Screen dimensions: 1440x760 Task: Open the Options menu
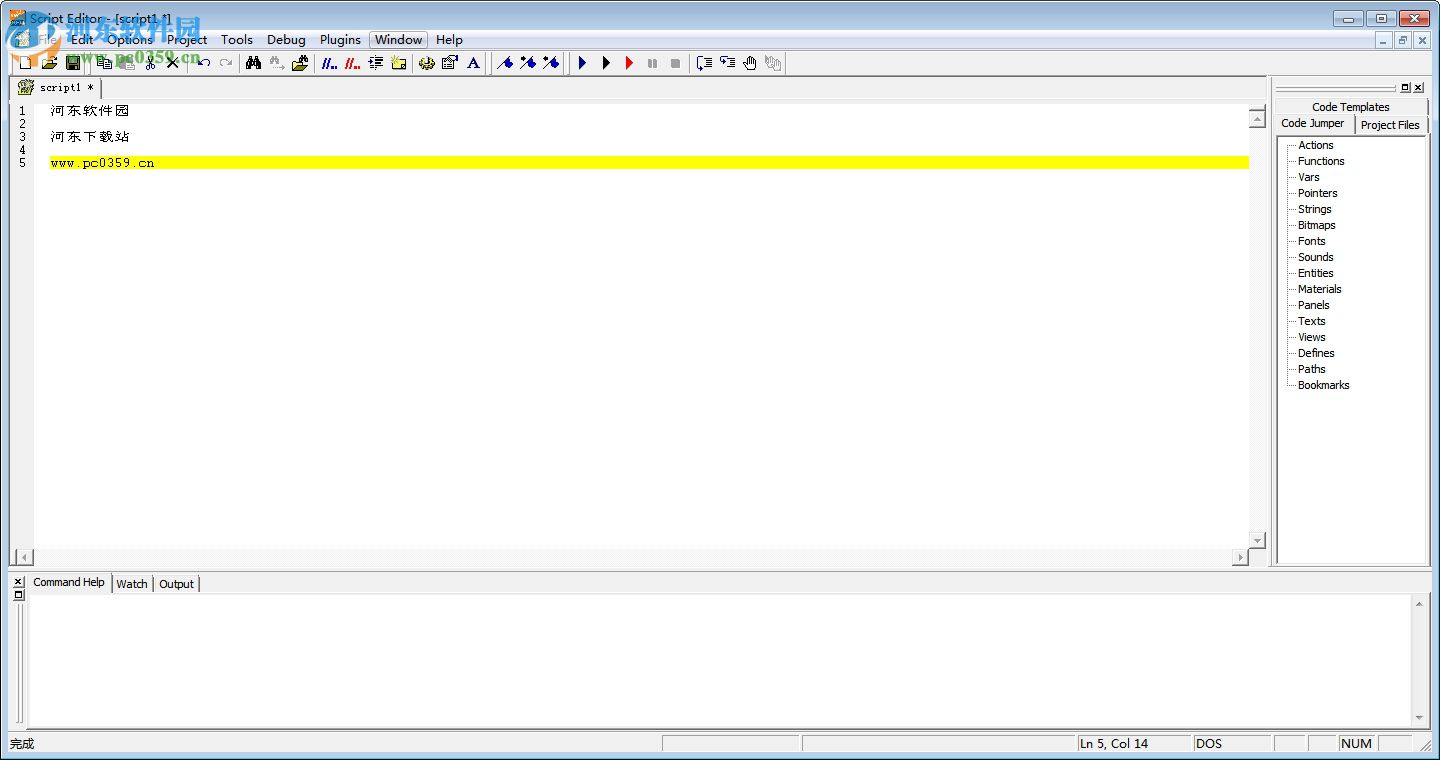130,40
